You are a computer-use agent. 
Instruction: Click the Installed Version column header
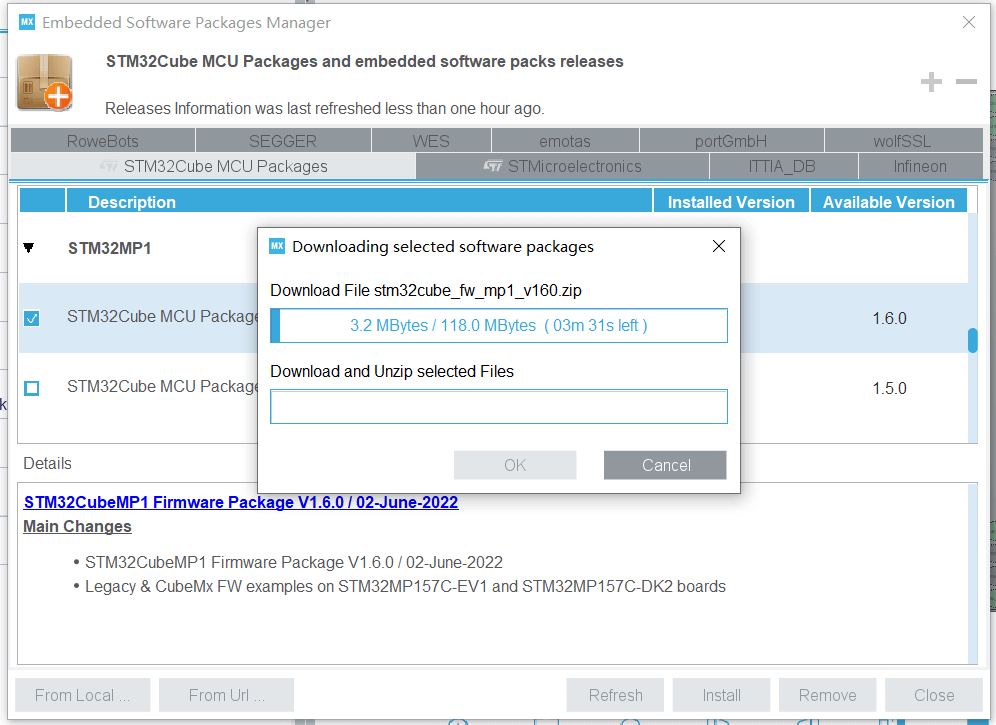[731, 202]
